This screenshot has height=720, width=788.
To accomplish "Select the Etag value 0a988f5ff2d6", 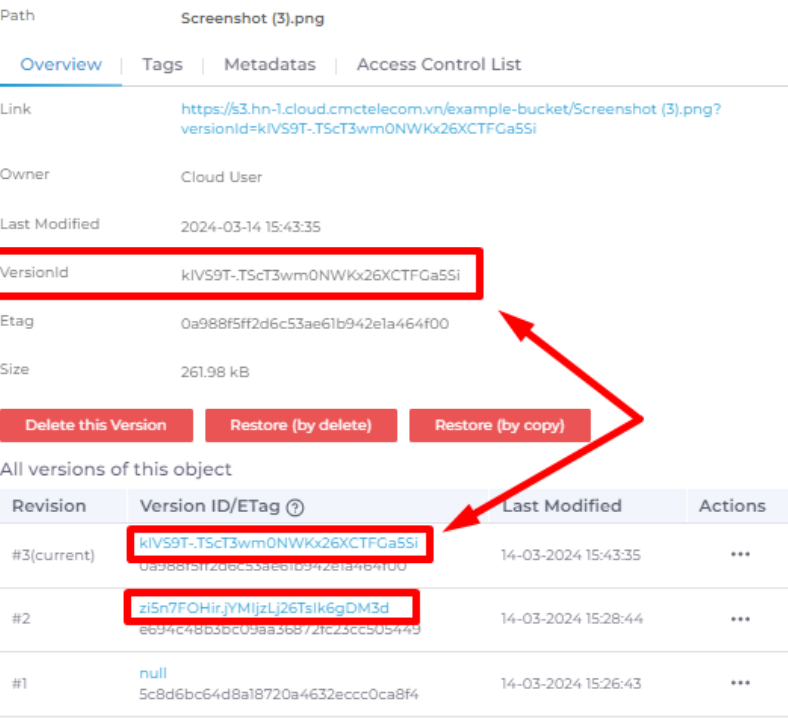I will click(315, 324).
